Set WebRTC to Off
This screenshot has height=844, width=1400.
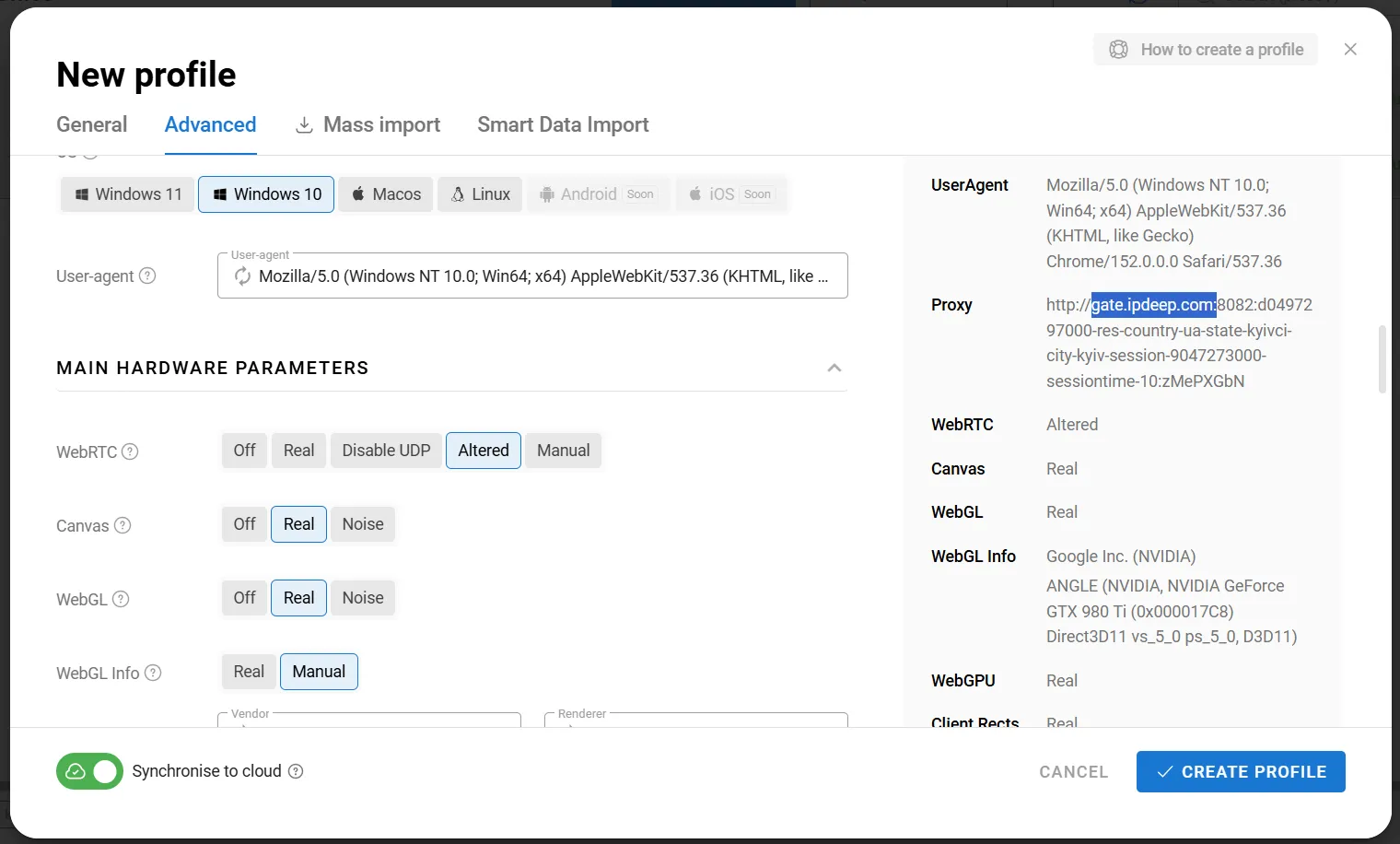pos(244,451)
